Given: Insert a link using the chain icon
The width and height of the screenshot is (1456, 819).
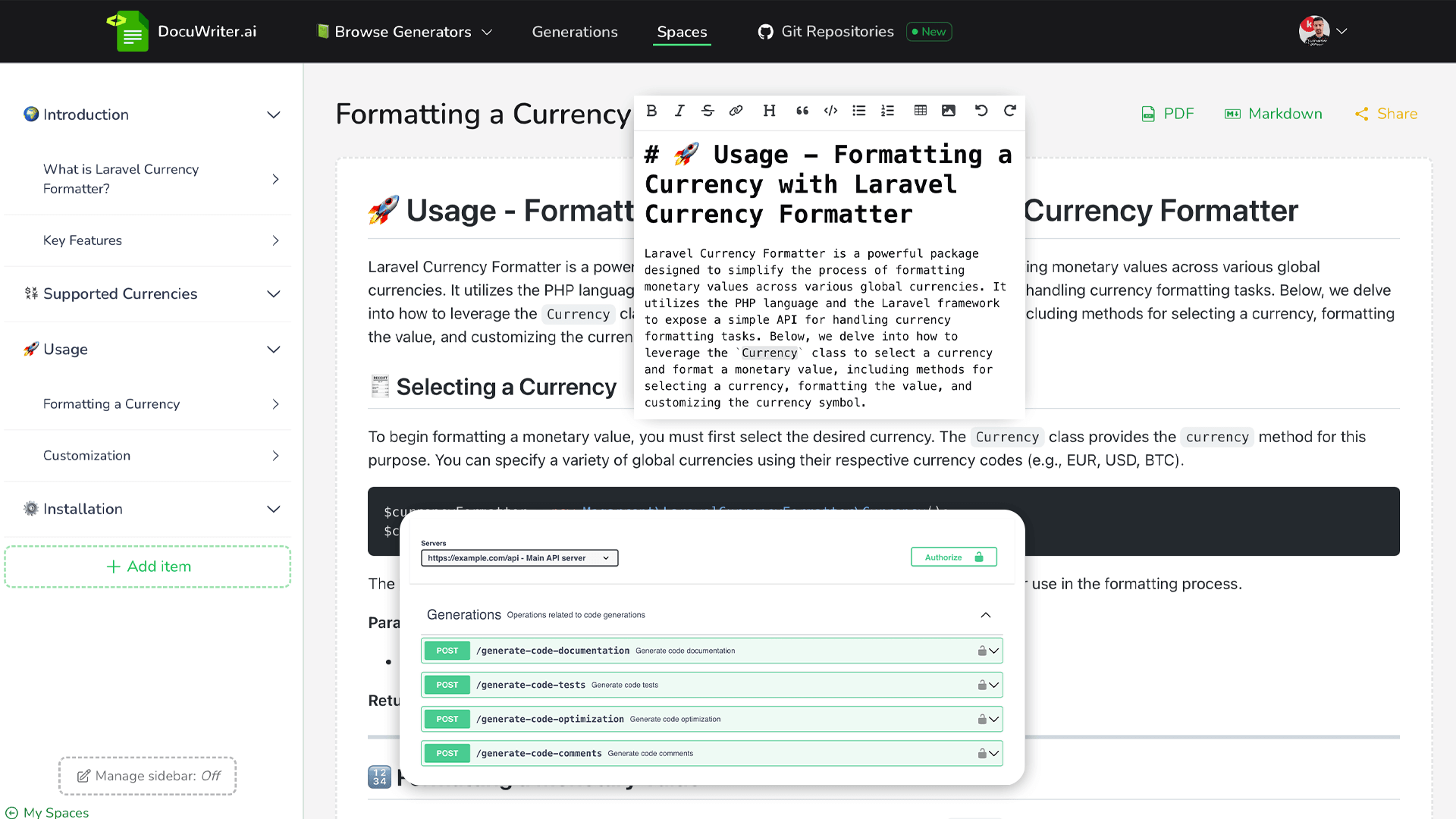Looking at the screenshot, I should [736, 111].
